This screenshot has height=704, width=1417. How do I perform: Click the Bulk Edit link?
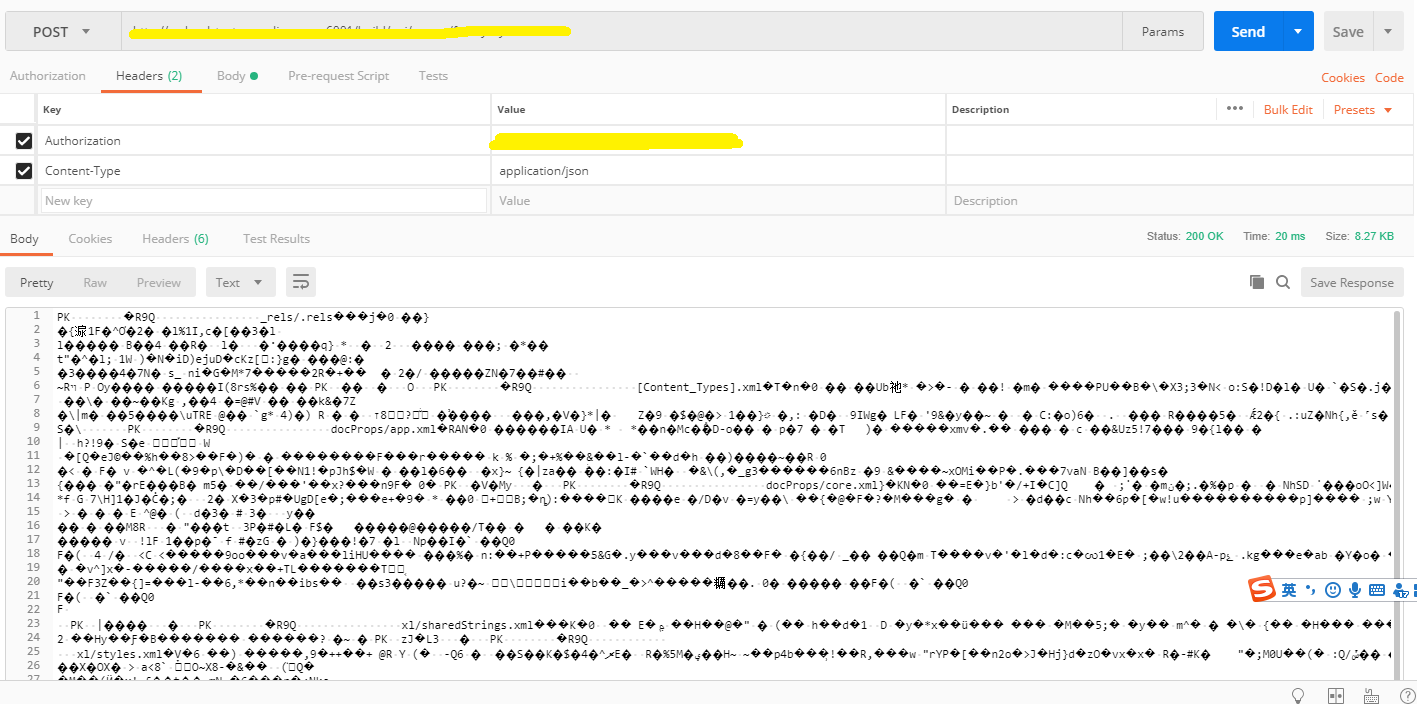(x=1288, y=110)
